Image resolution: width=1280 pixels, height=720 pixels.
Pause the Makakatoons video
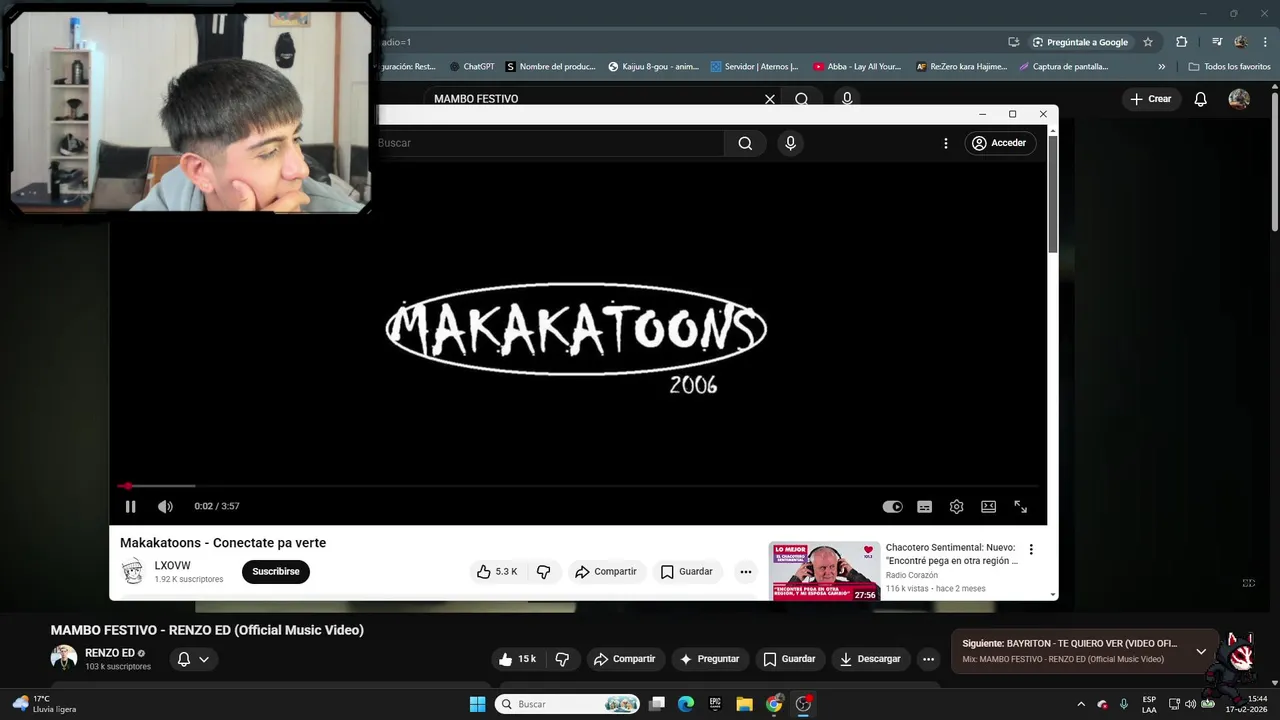point(130,507)
